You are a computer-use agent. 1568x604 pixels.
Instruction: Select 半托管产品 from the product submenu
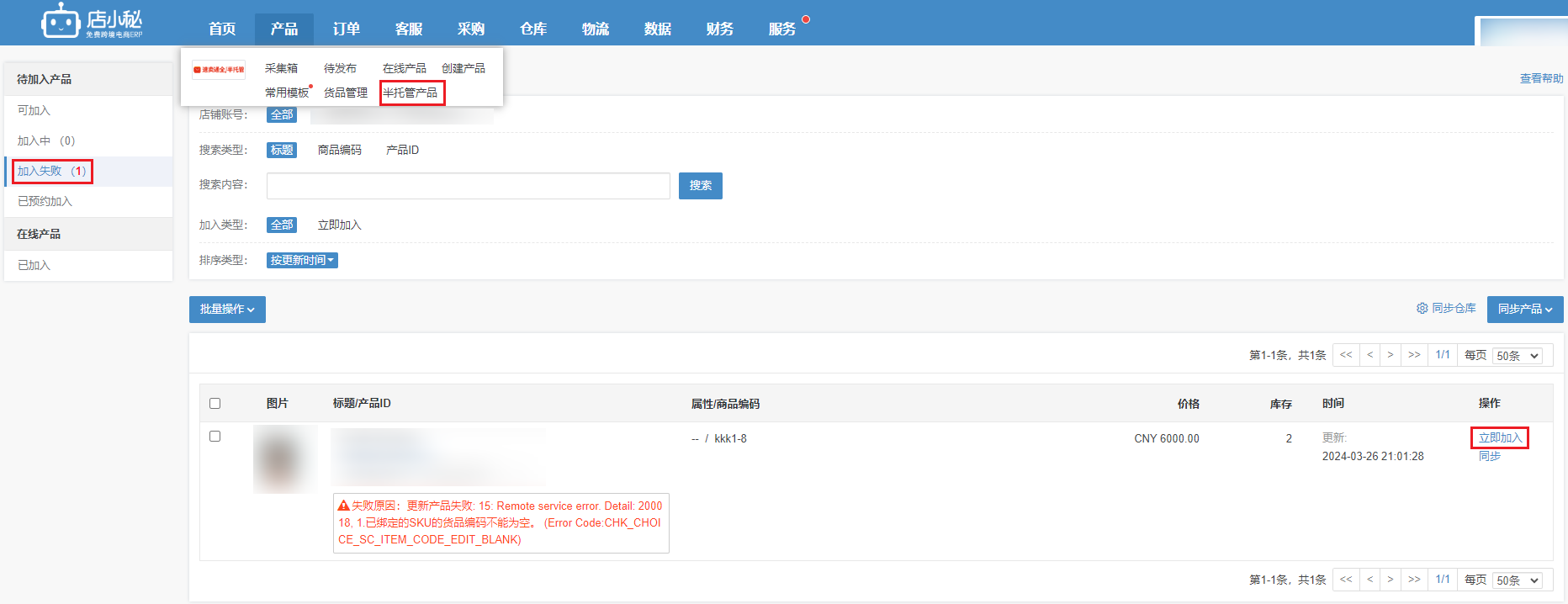411,93
